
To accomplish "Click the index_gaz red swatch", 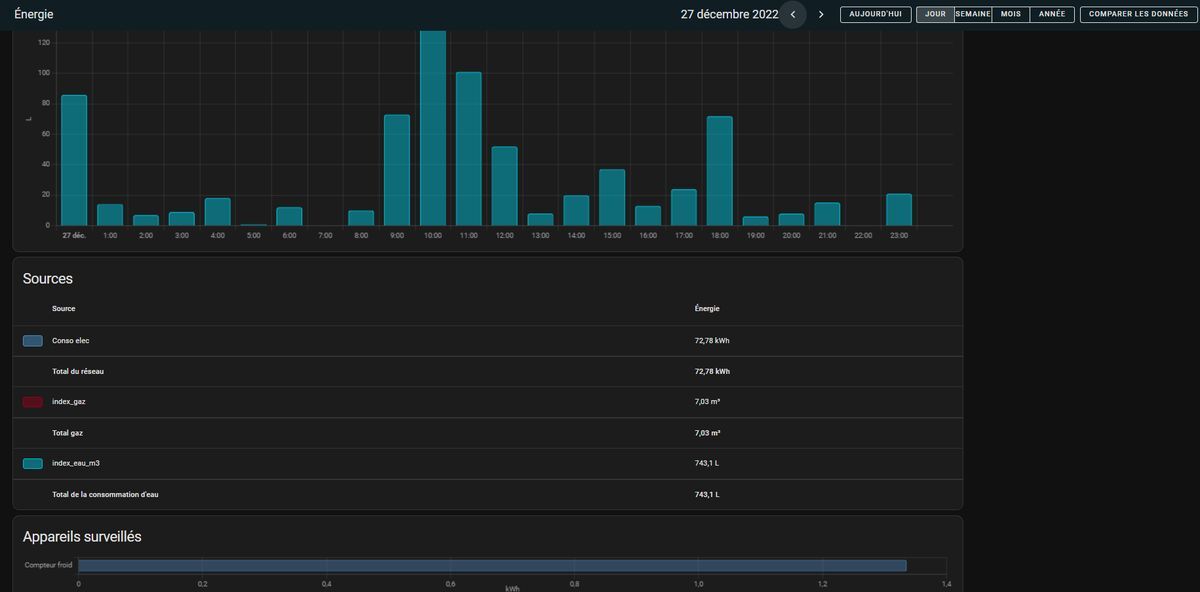I will coord(32,402).
